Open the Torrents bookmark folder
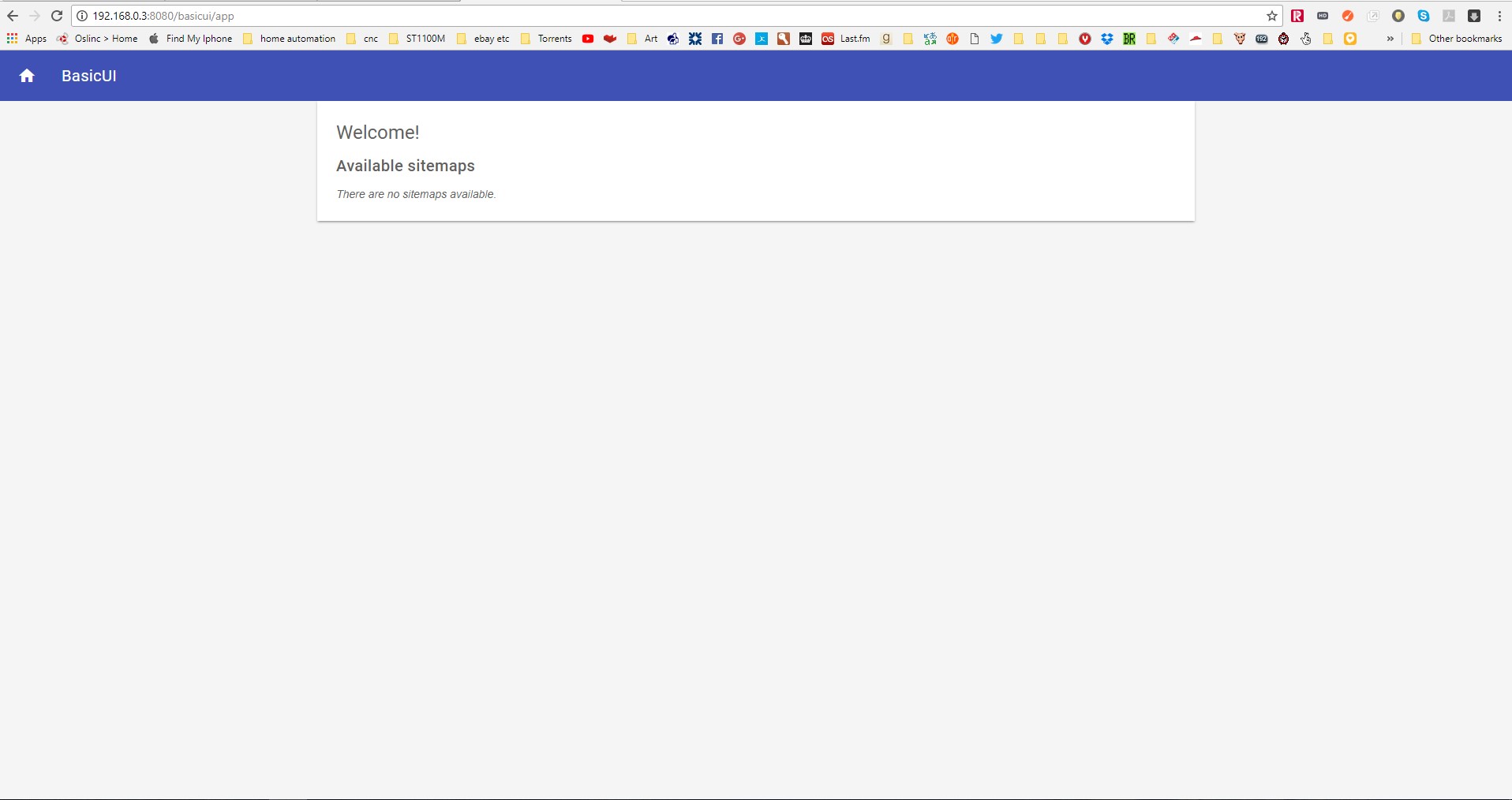The image size is (1512, 800). click(x=546, y=39)
